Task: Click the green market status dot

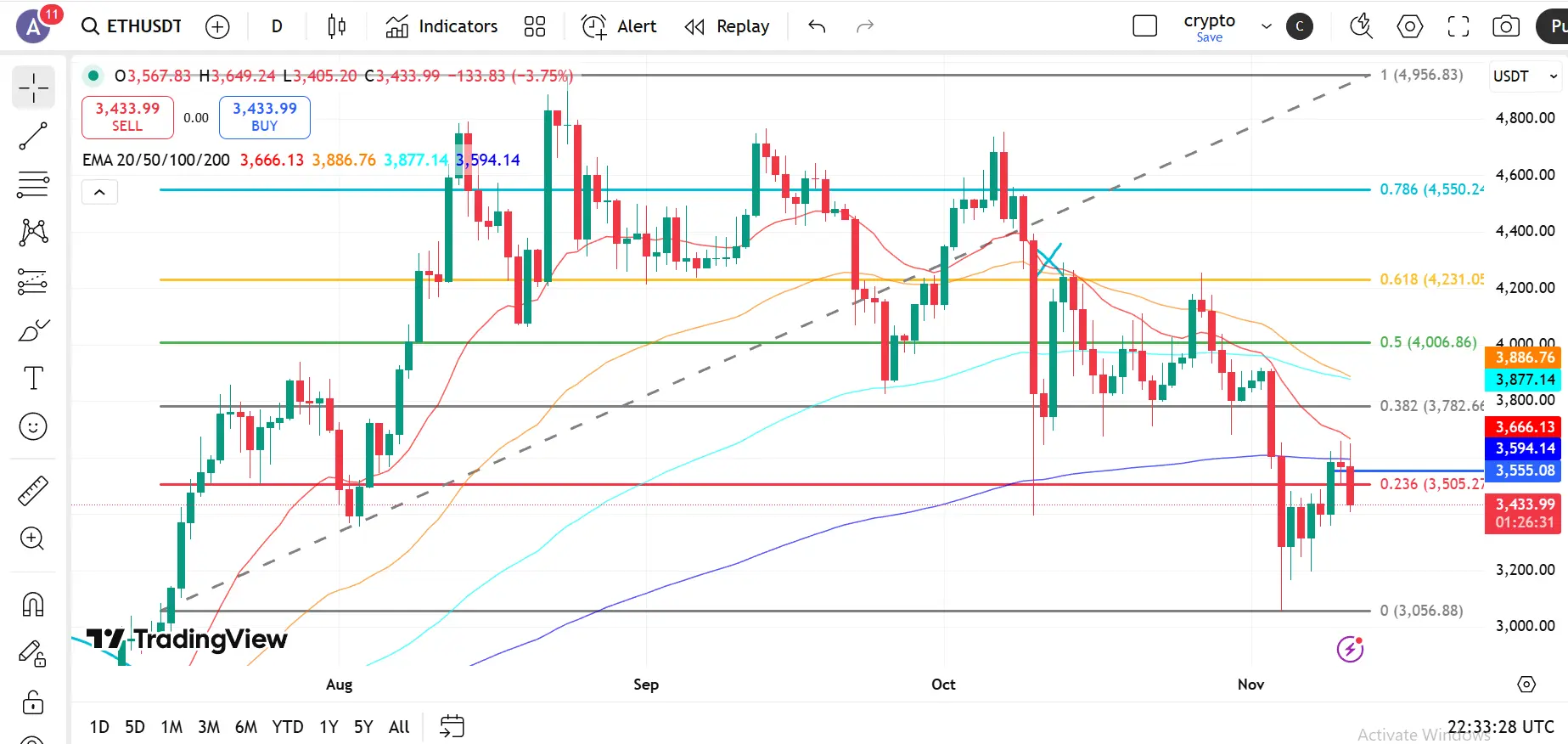Action: pyautogui.click(x=93, y=76)
